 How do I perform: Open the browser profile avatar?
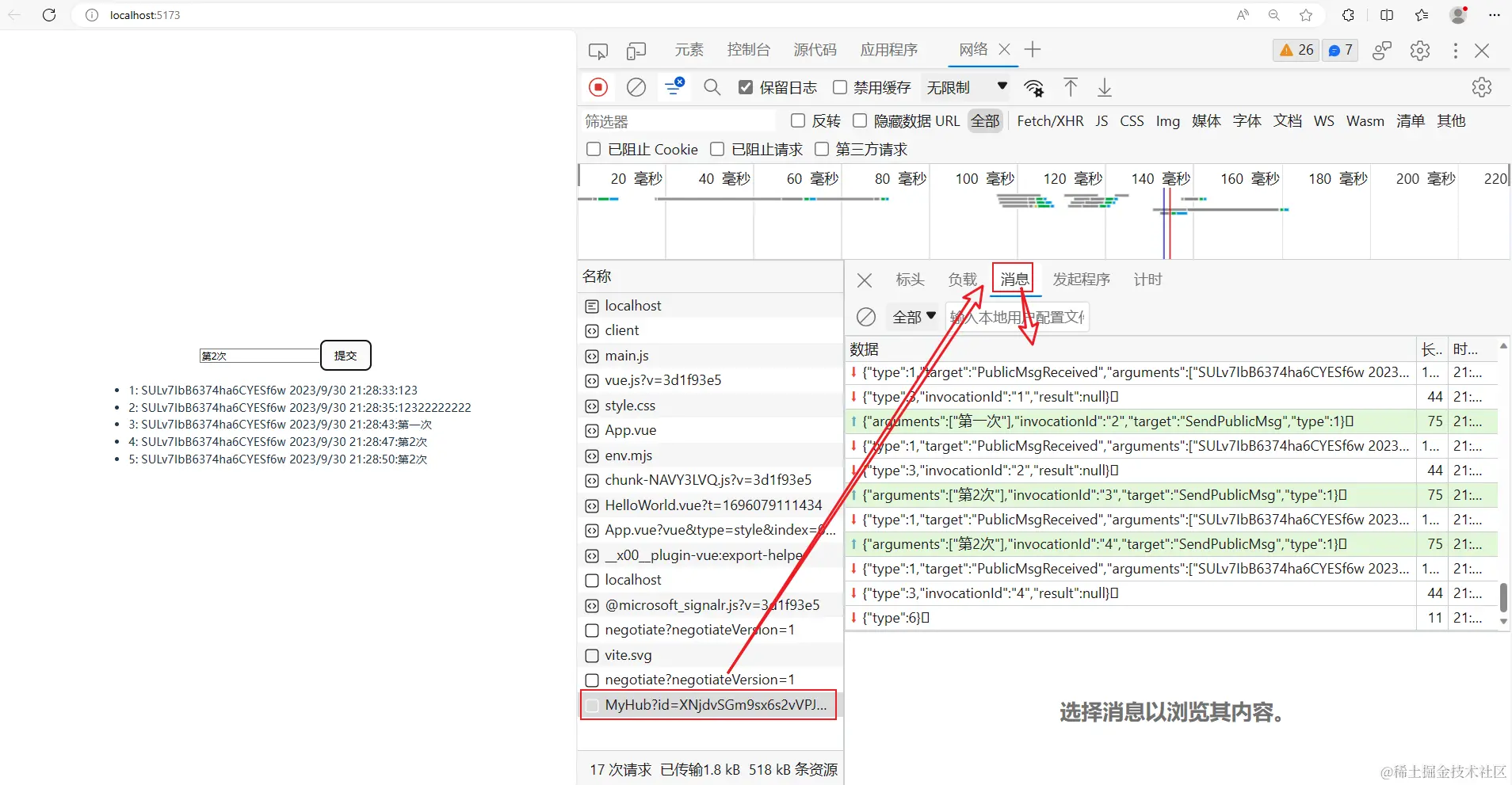click(1458, 15)
